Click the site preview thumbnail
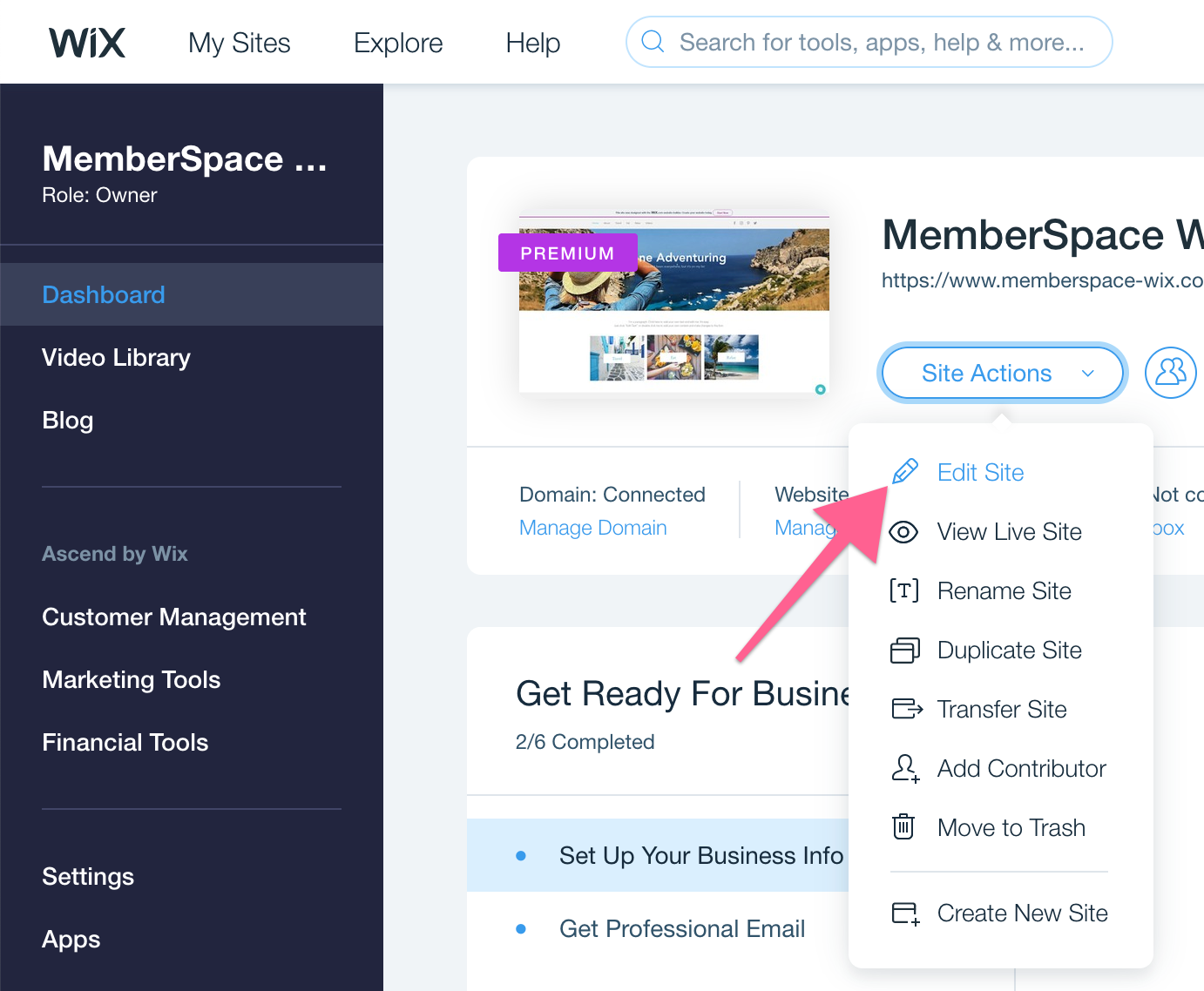The image size is (1204, 991). tap(674, 302)
